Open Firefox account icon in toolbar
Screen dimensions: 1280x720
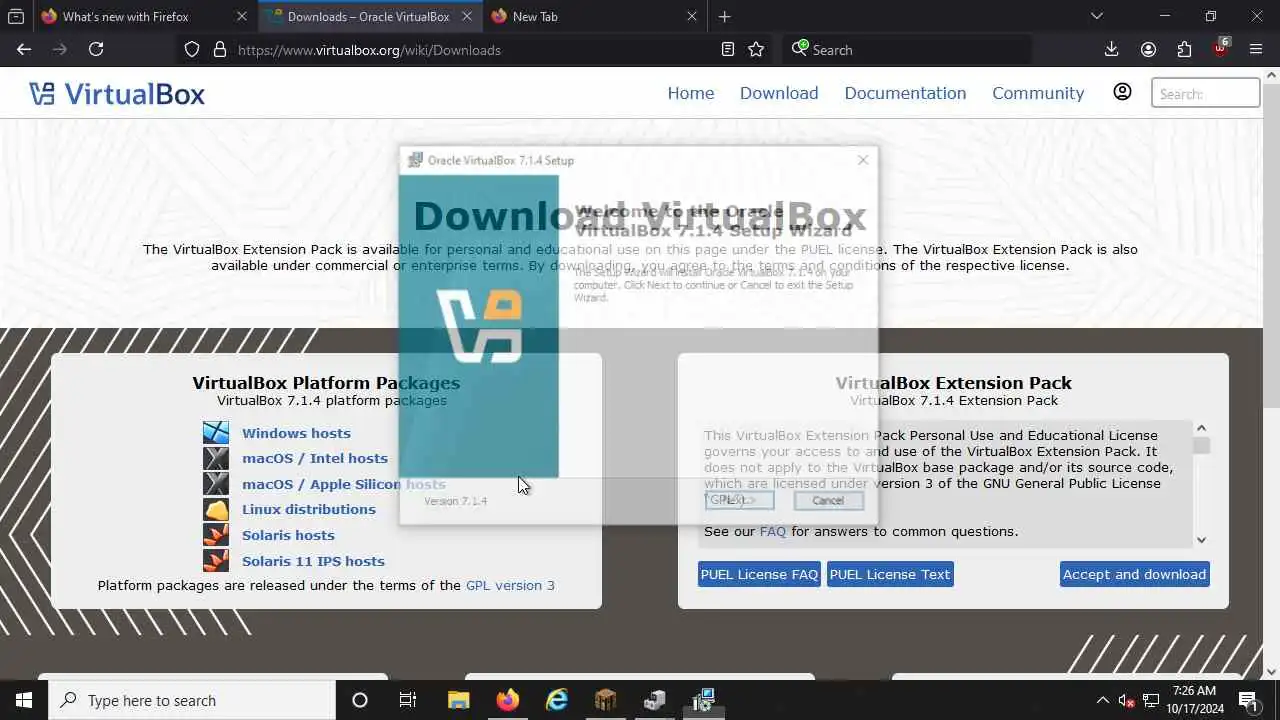pyautogui.click(x=1148, y=49)
